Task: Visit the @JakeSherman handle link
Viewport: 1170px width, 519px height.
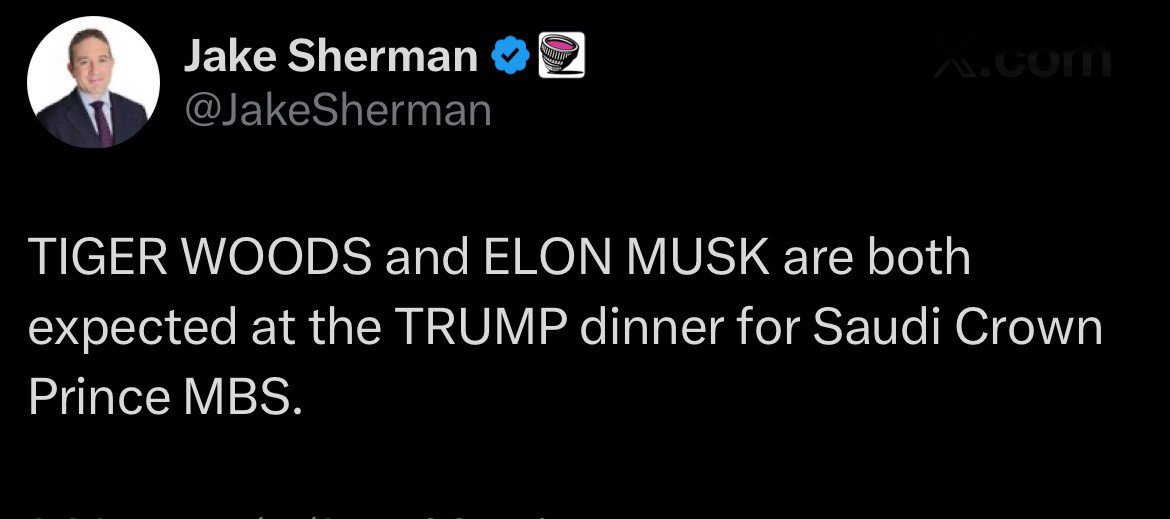Action: [x=337, y=110]
